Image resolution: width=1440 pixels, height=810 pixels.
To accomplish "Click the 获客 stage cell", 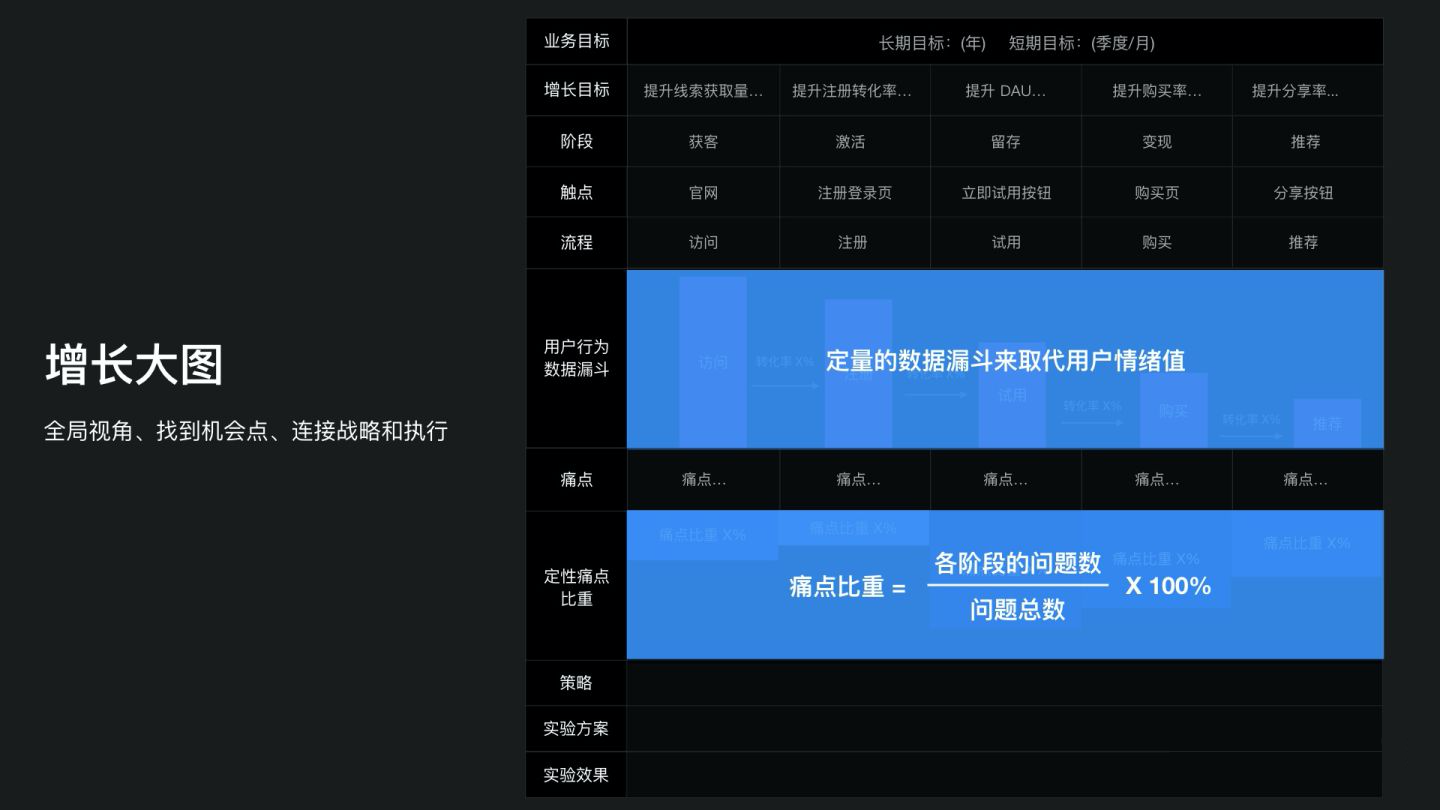I will tap(702, 141).
